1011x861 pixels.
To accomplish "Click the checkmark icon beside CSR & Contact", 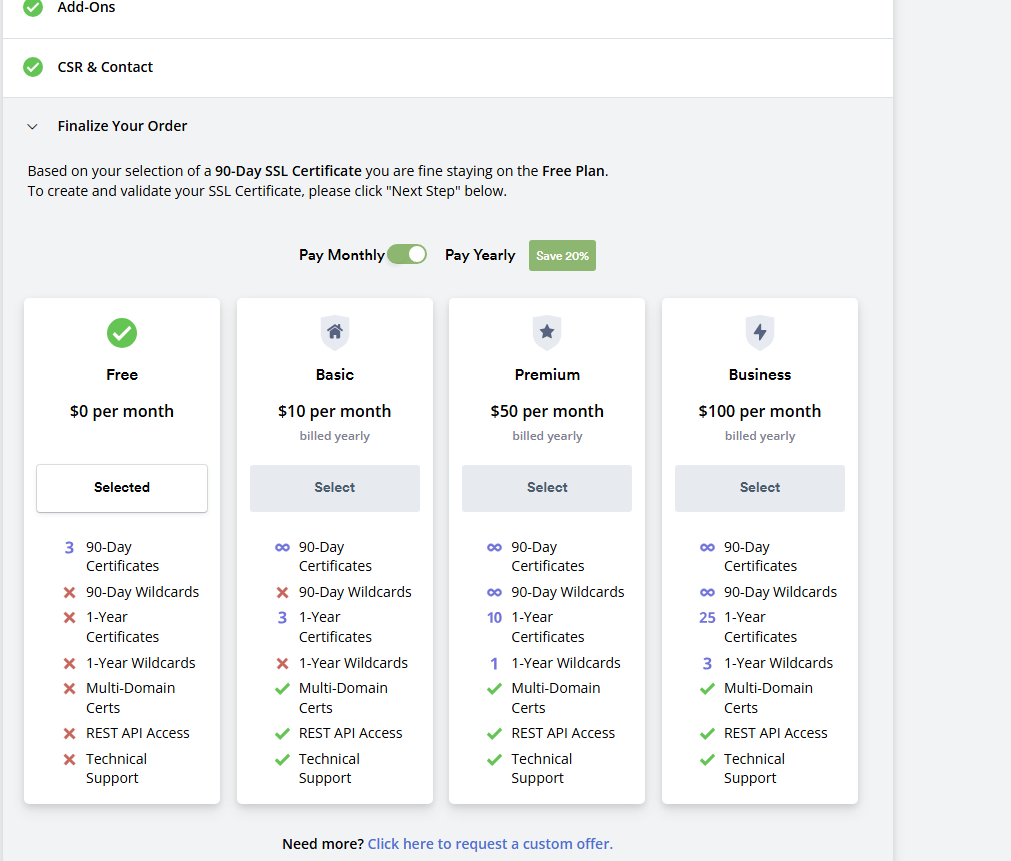I will 32,67.
